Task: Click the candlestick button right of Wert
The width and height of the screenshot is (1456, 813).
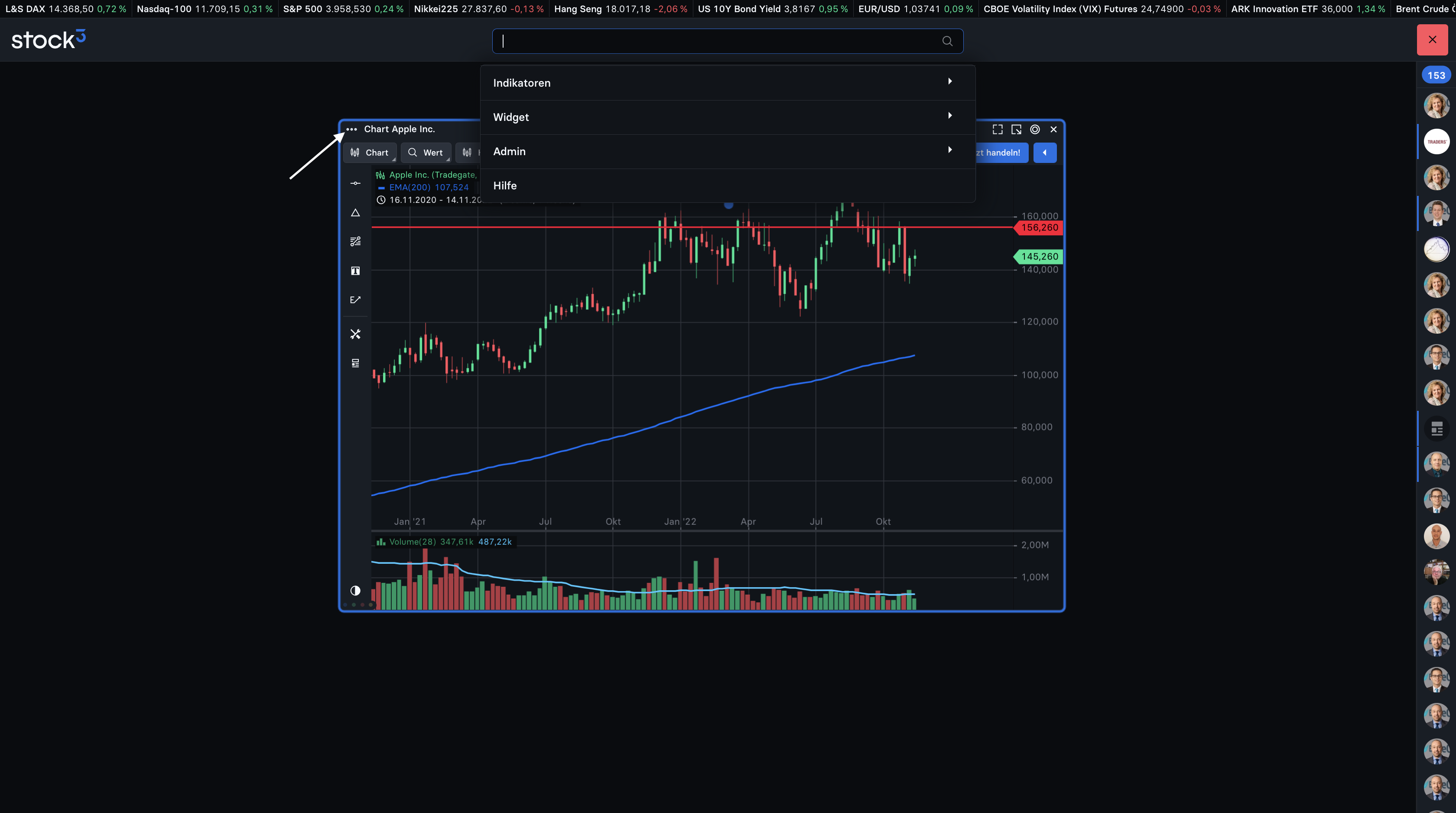Action: pos(468,153)
